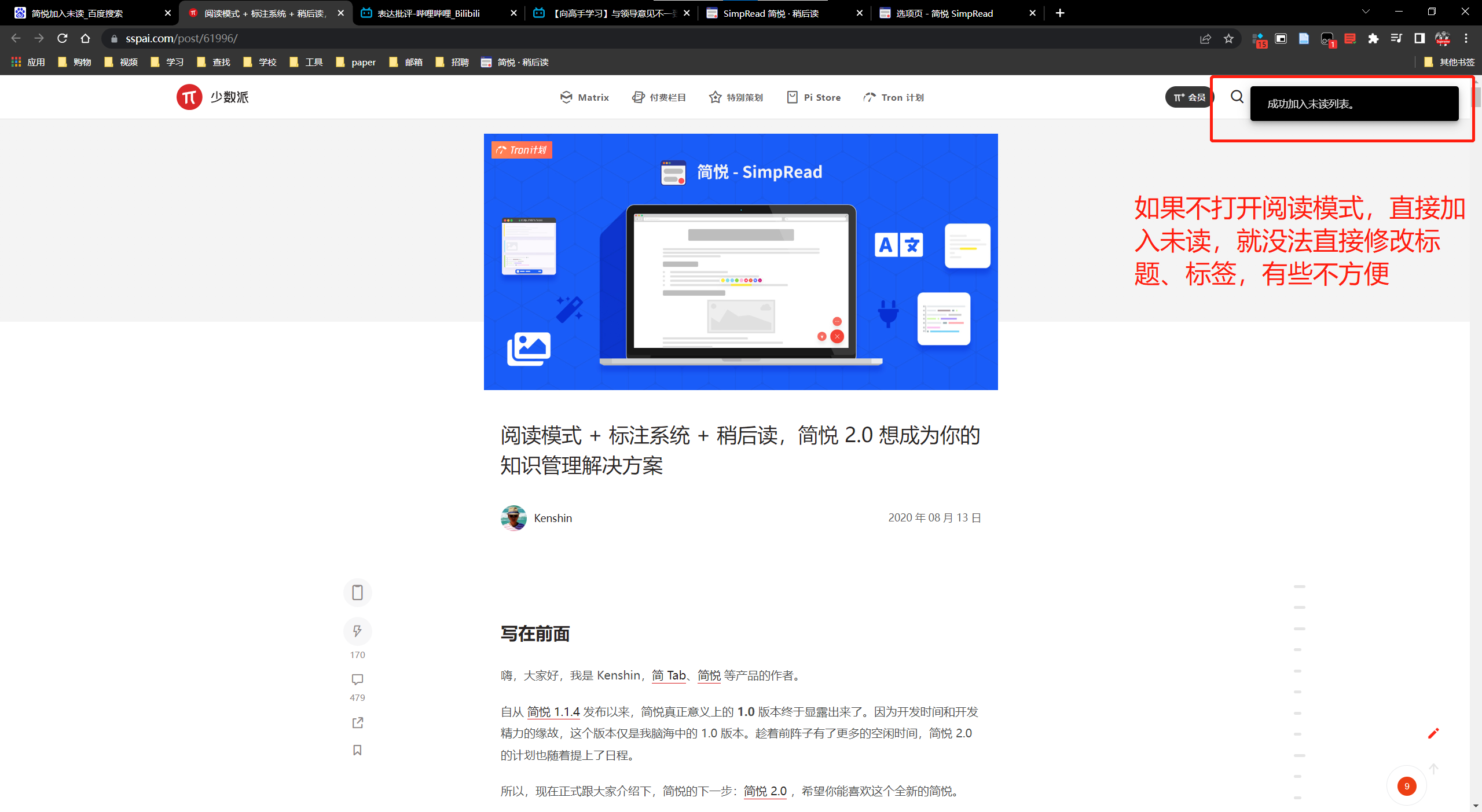
Task: Click the red circle with number 9
Action: point(1407,786)
